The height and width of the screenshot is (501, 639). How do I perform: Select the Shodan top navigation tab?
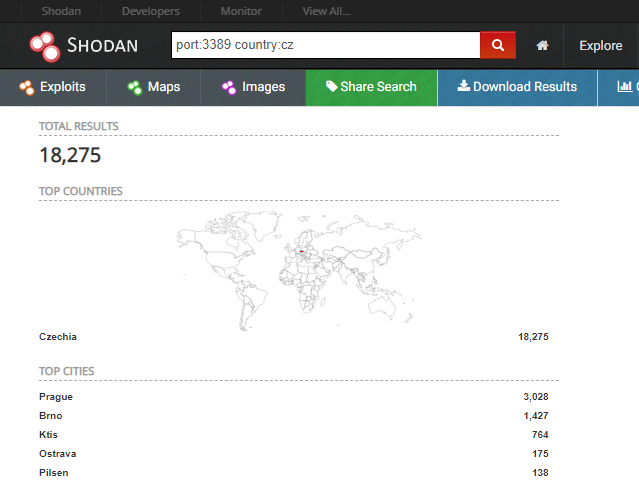point(61,11)
